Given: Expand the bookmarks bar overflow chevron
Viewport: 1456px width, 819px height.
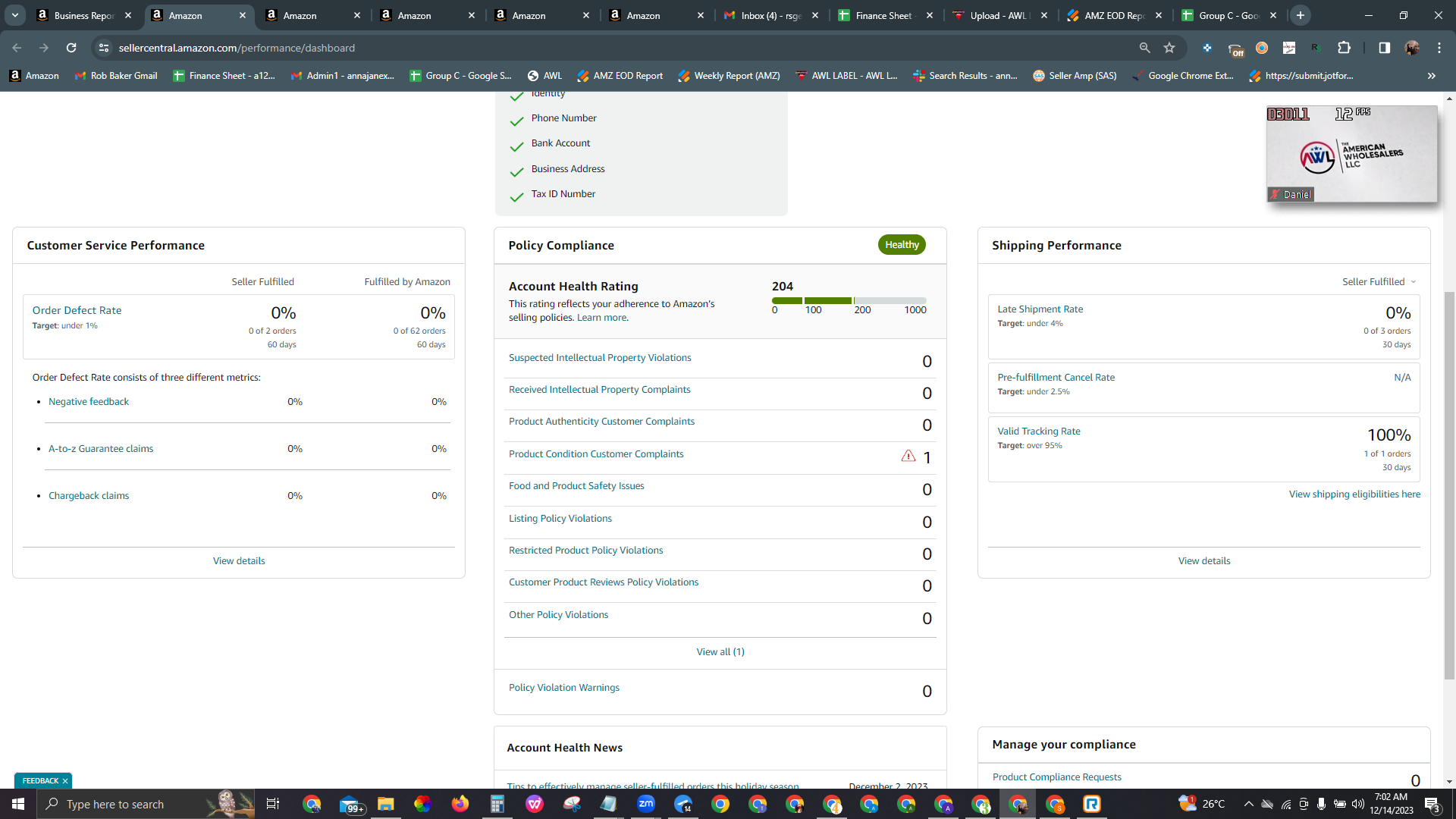Looking at the screenshot, I should (1431, 76).
